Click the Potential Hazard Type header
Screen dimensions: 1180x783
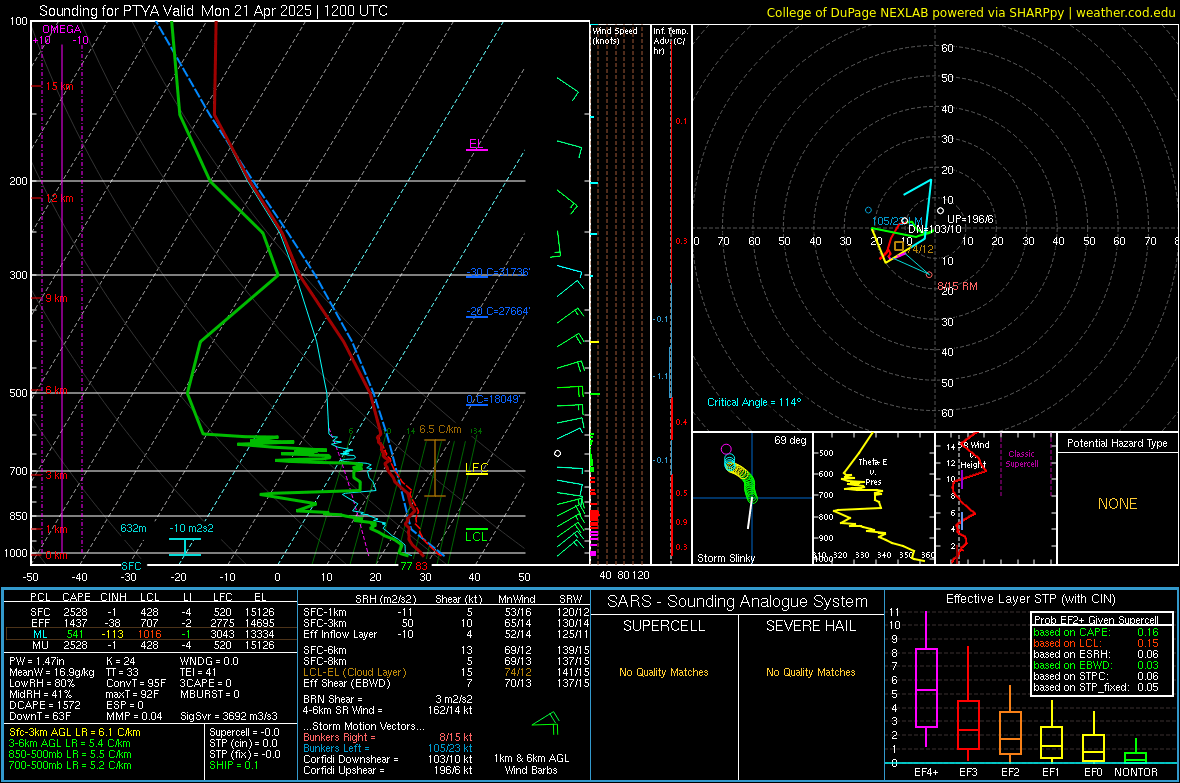(x=1117, y=443)
